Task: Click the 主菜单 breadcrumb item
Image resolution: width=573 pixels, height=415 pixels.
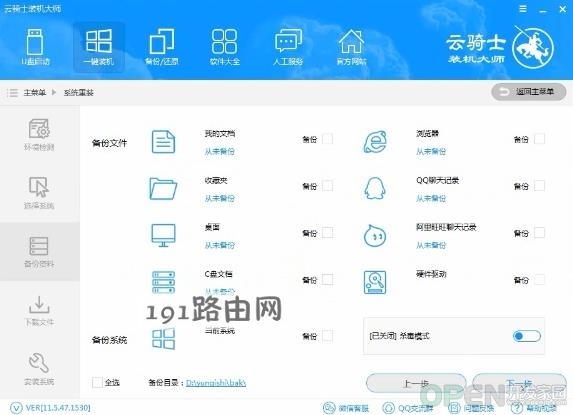Action: click(x=35, y=92)
